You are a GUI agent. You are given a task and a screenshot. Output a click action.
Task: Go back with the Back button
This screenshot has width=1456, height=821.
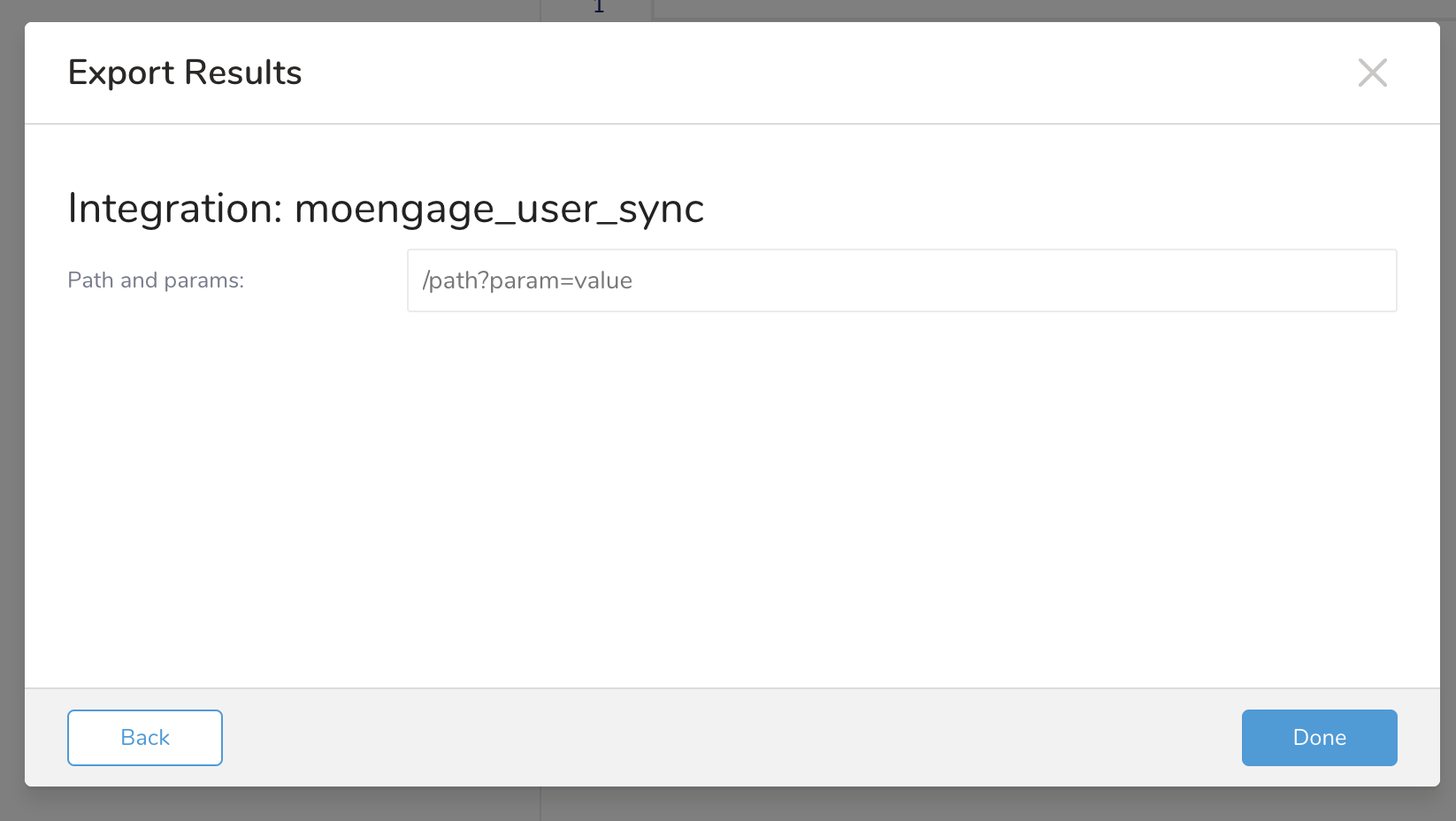tap(145, 737)
